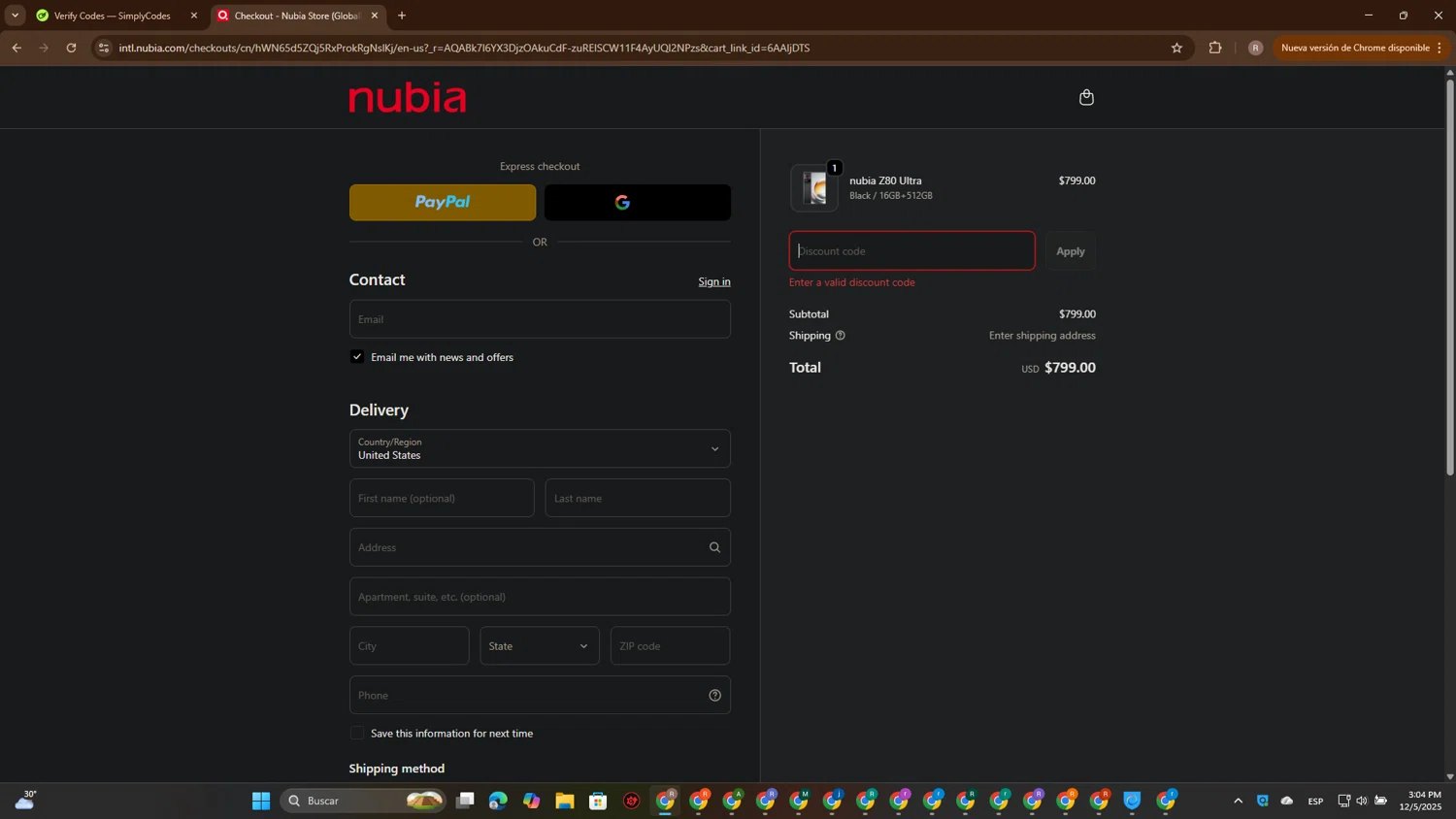
Task: Click the ZIP code field
Action: click(x=670, y=646)
